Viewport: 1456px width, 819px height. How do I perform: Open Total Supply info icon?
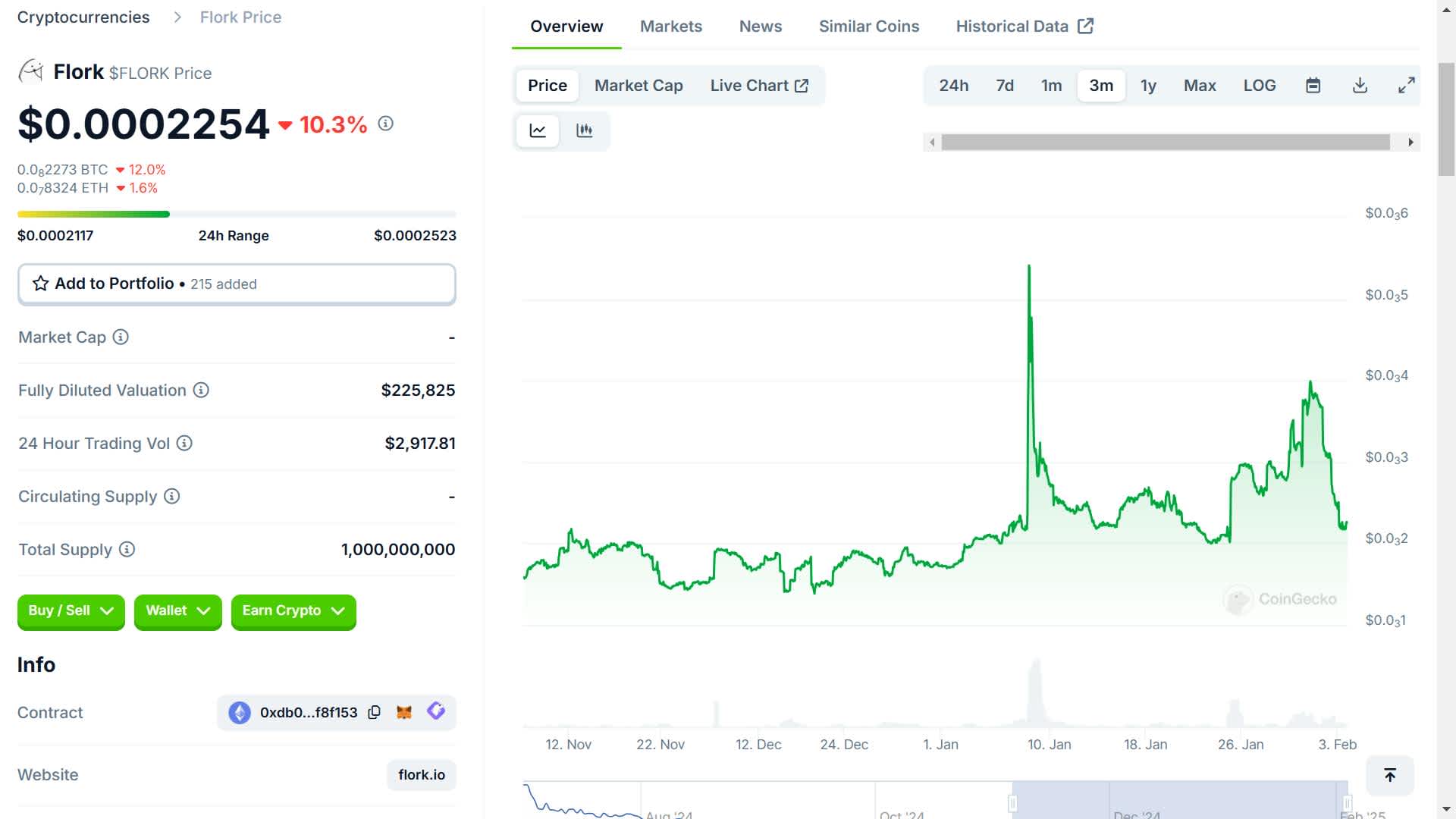(127, 549)
